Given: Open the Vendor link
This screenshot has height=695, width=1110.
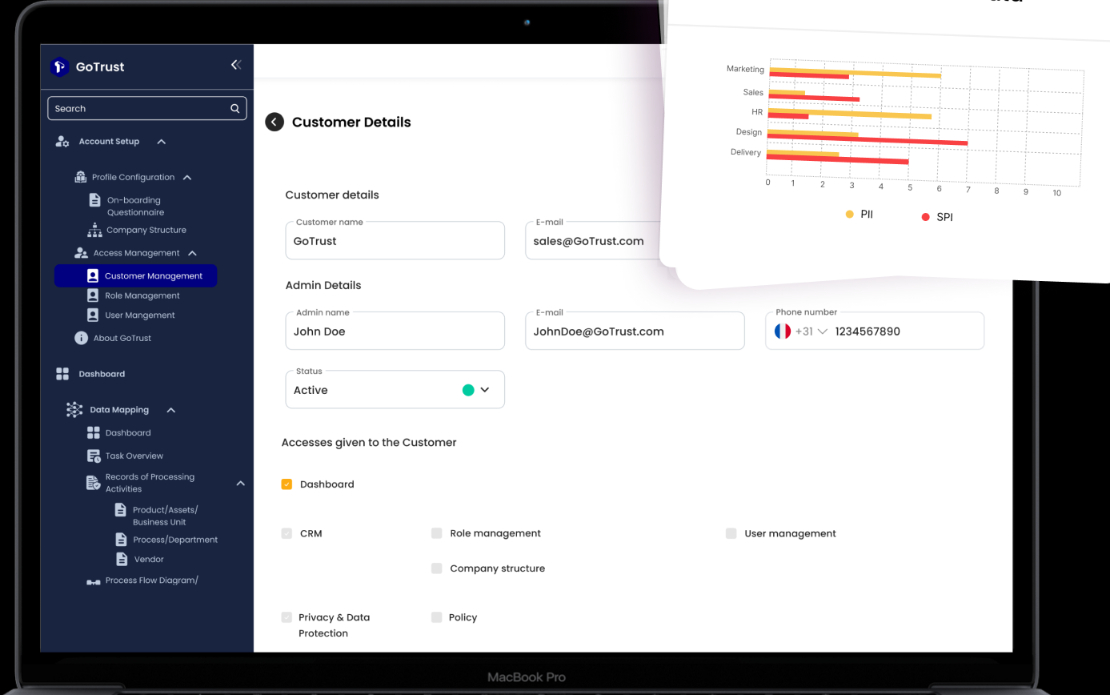Looking at the screenshot, I should point(149,559).
